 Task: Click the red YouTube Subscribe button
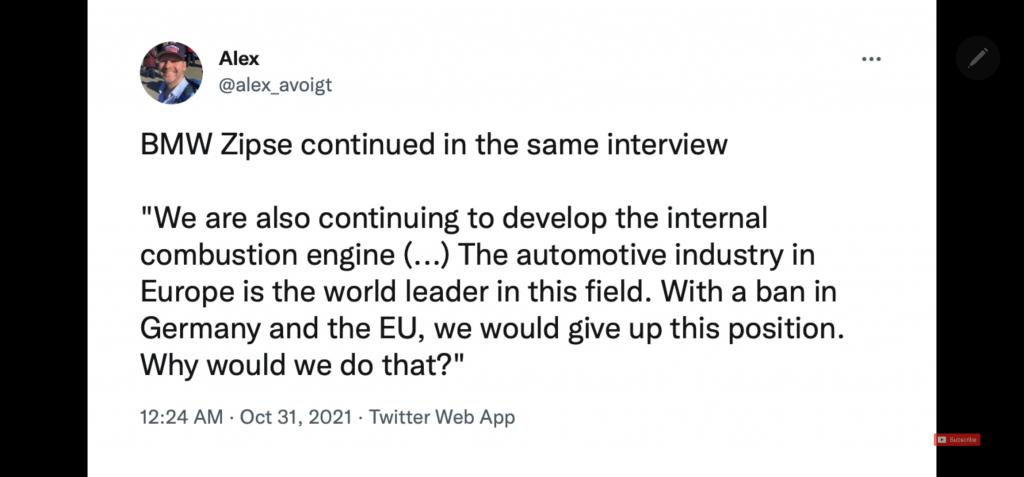(x=957, y=440)
